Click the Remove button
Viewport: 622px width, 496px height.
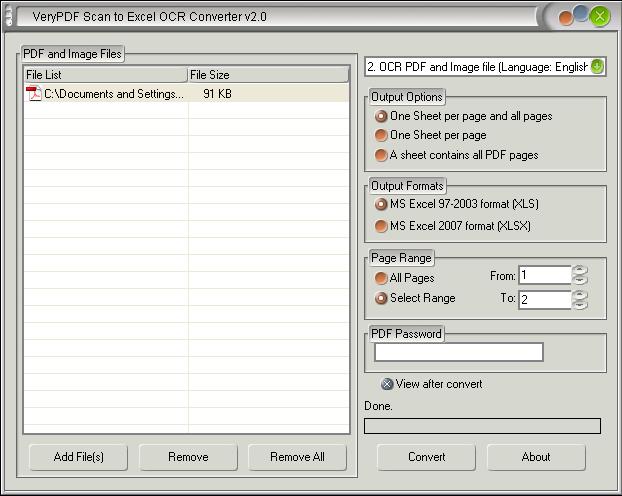pyautogui.click(x=188, y=457)
